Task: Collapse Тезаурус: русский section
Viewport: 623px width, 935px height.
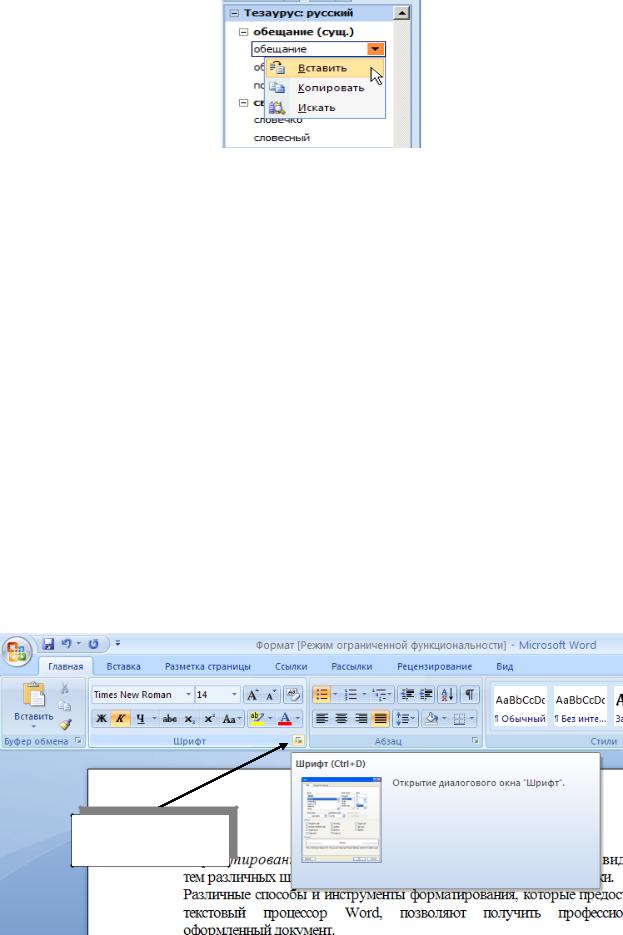Action: (x=234, y=13)
